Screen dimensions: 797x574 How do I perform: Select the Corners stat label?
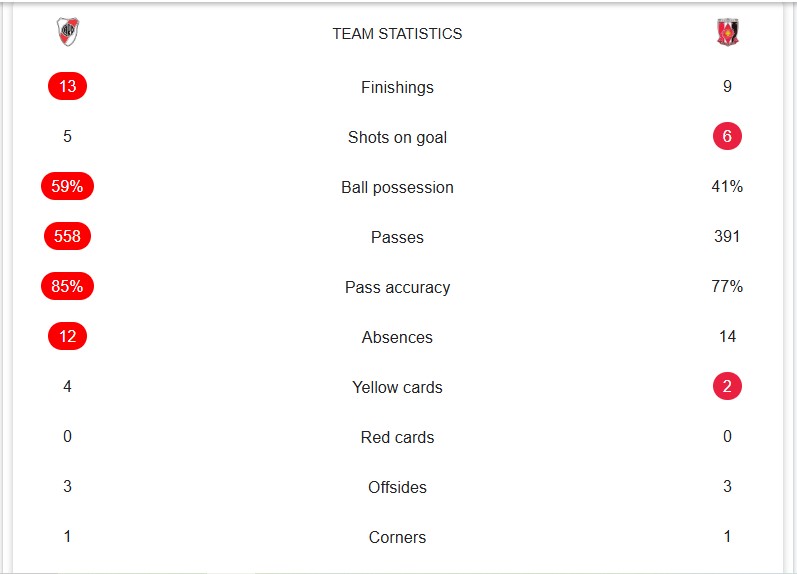pyautogui.click(x=397, y=538)
